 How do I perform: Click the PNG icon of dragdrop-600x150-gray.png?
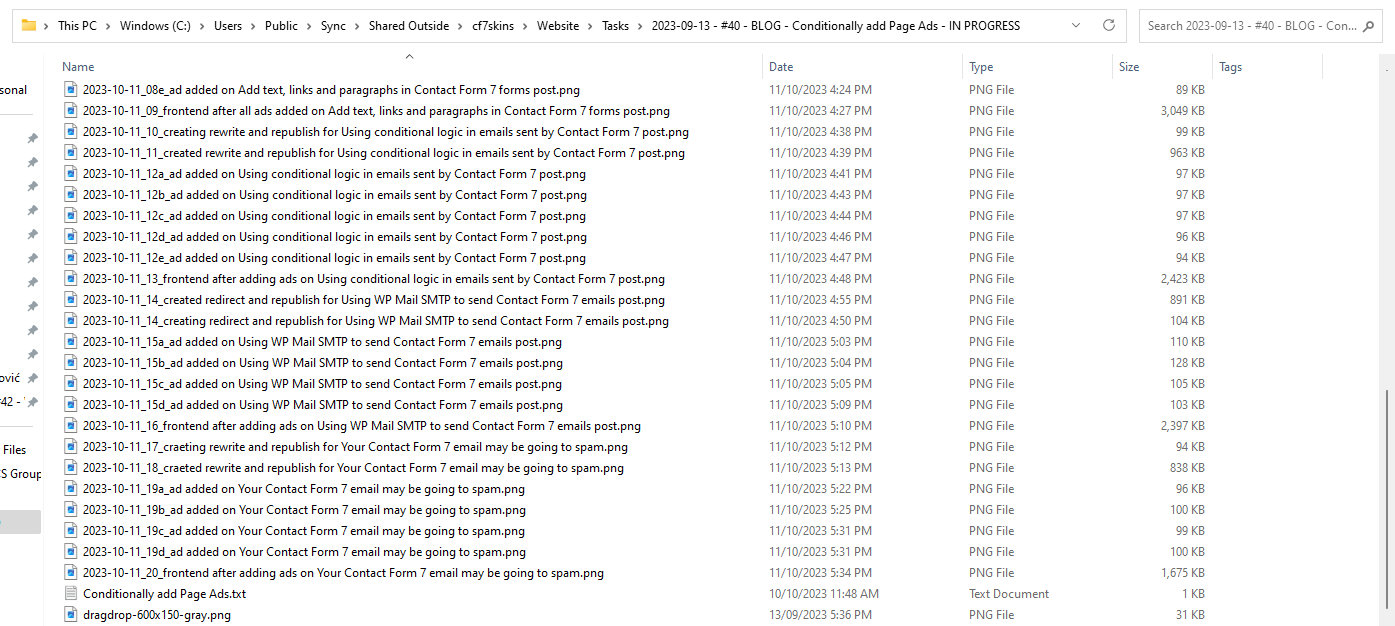[x=70, y=615]
